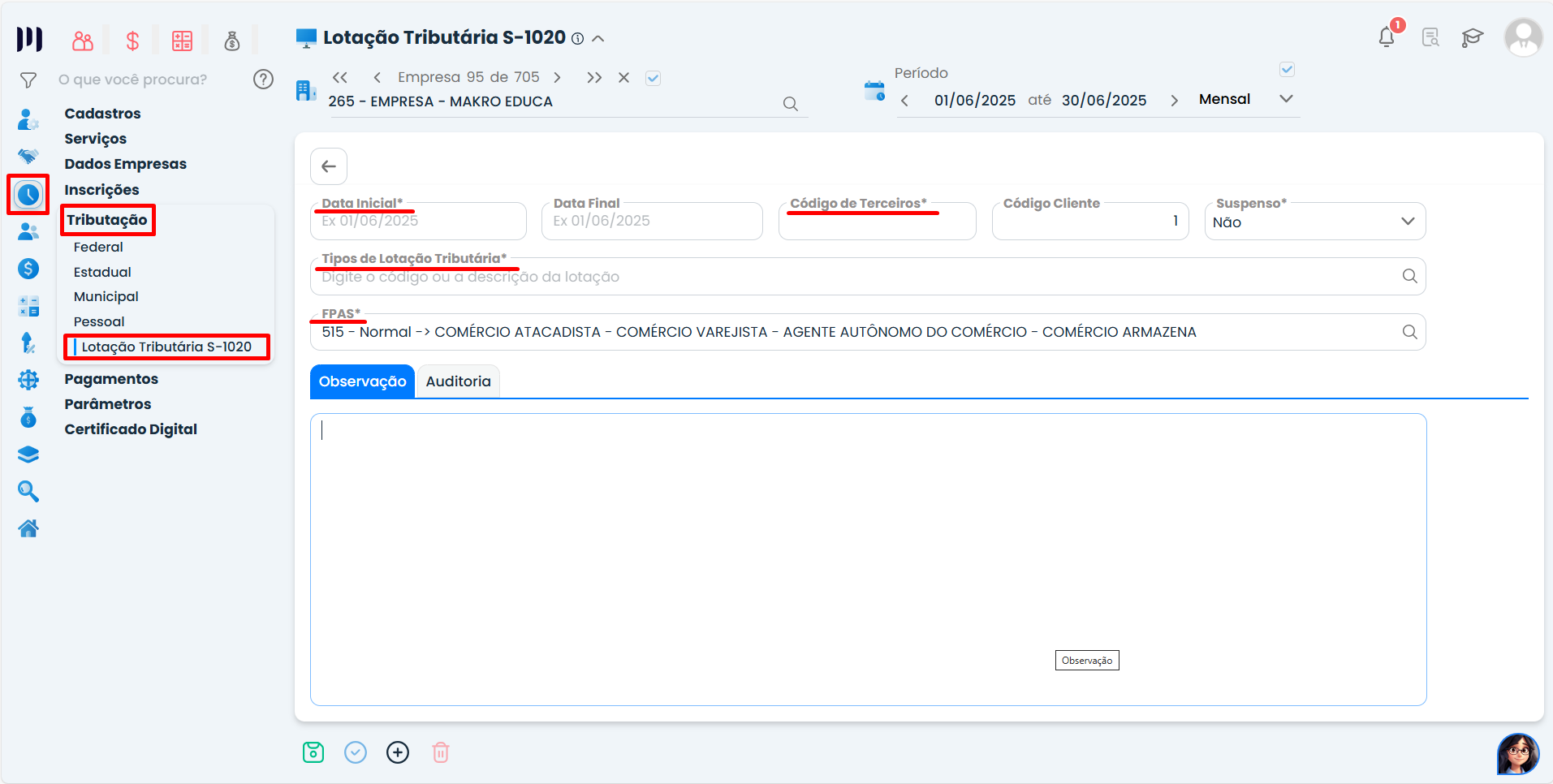Click the notification bell icon
The image size is (1553, 784).
1387,37
